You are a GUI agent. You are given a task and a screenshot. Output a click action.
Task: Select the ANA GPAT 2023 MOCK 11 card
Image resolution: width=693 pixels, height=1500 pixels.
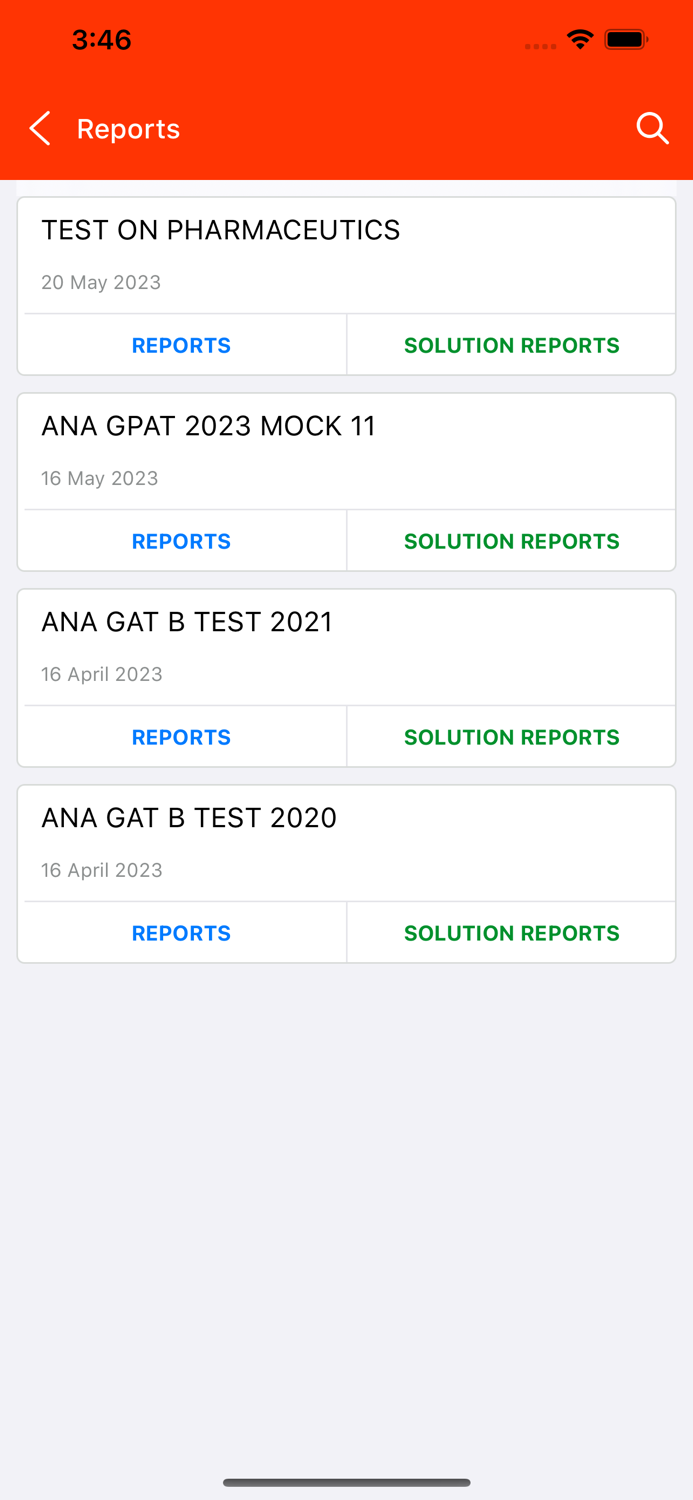(346, 450)
